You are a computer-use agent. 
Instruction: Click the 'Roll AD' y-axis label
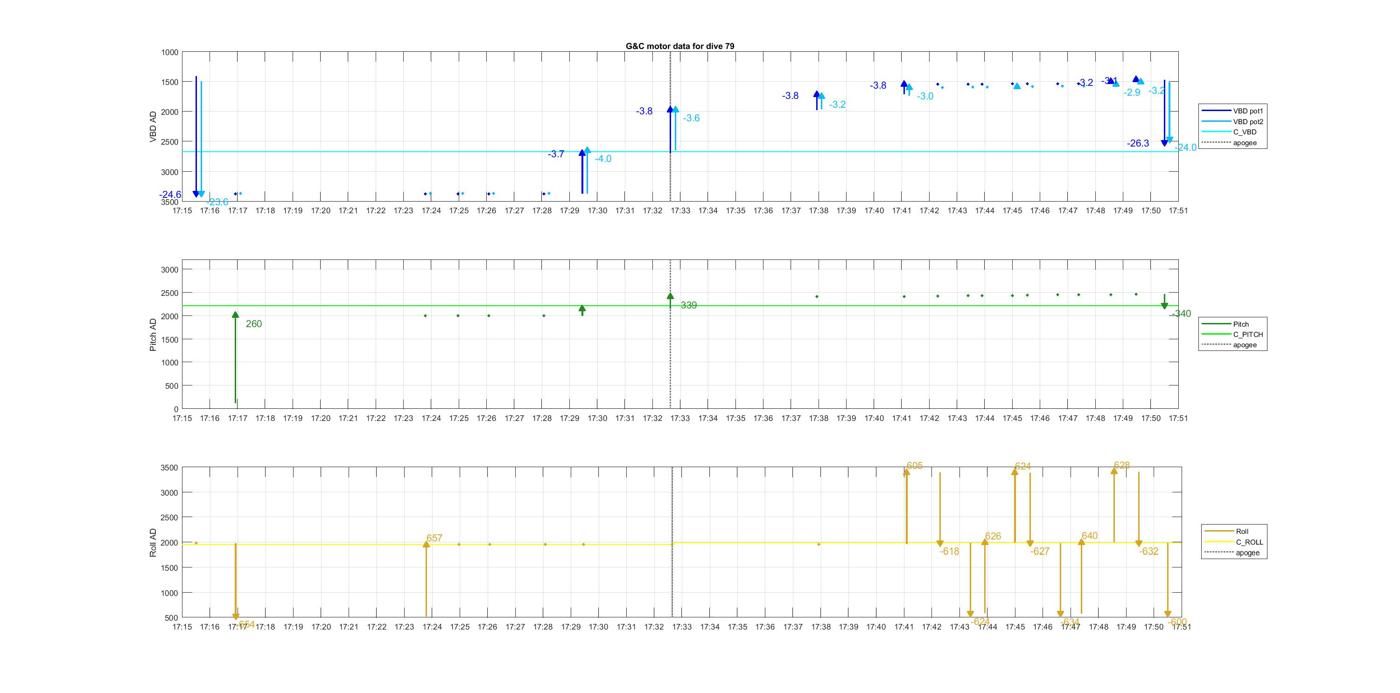click(x=153, y=543)
